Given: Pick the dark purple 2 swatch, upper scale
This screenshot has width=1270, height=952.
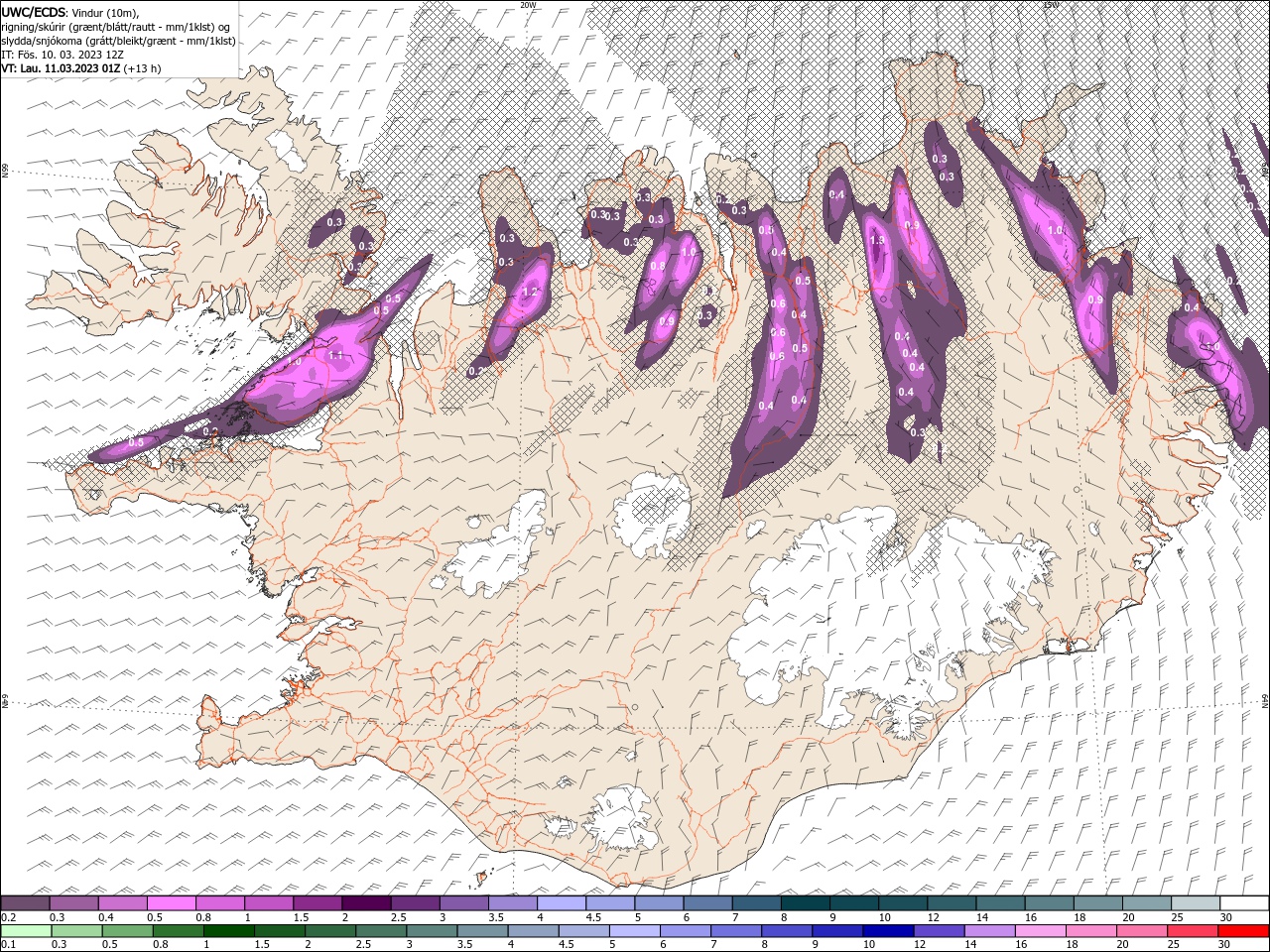Looking at the screenshot, I should pyautogui.click(x=365, y=903).
